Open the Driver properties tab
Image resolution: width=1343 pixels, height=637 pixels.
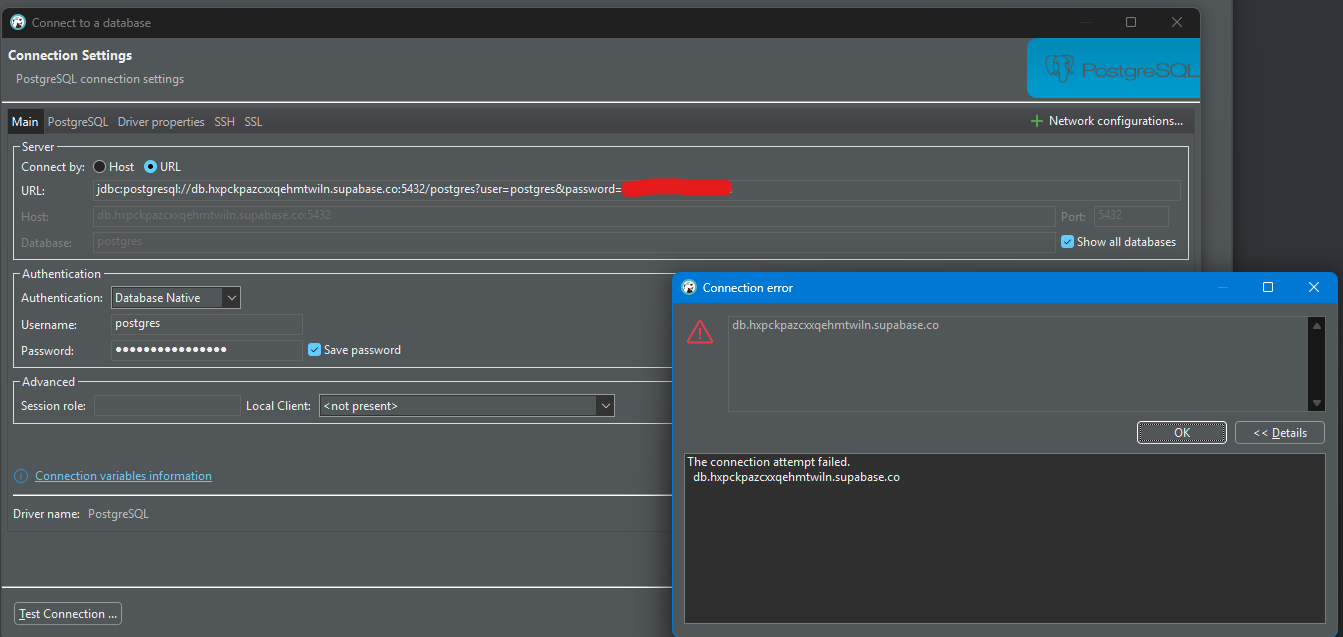pyautogui.click(x=161, y=122)
